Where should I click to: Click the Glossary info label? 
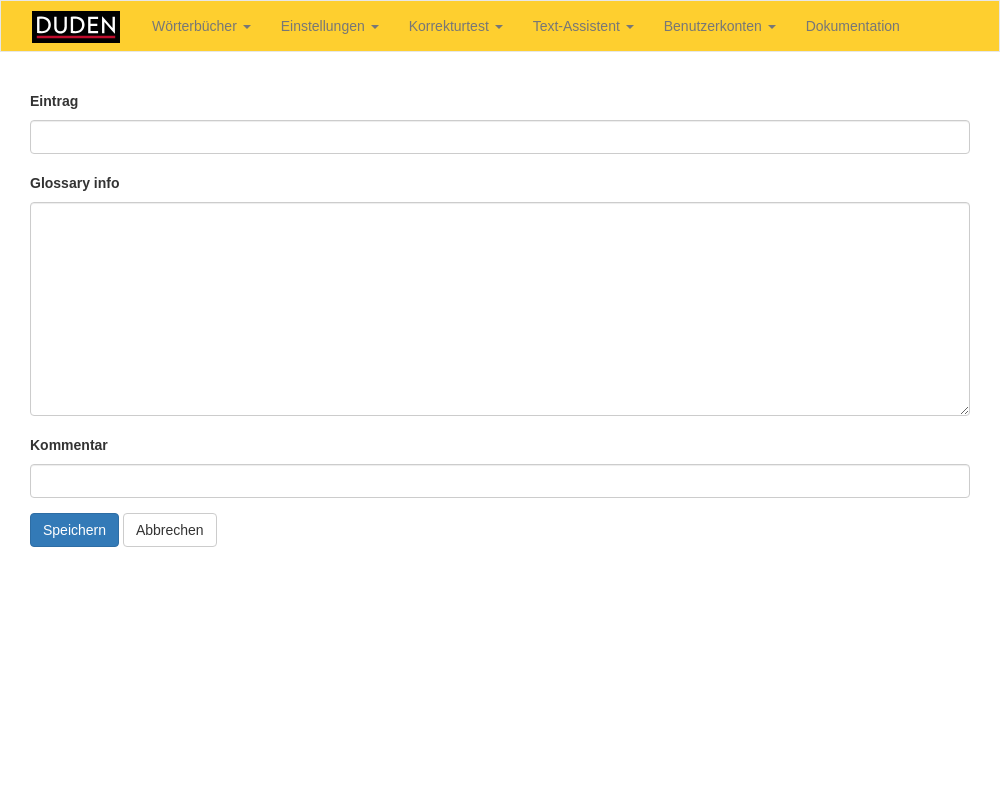click(75, 183)
